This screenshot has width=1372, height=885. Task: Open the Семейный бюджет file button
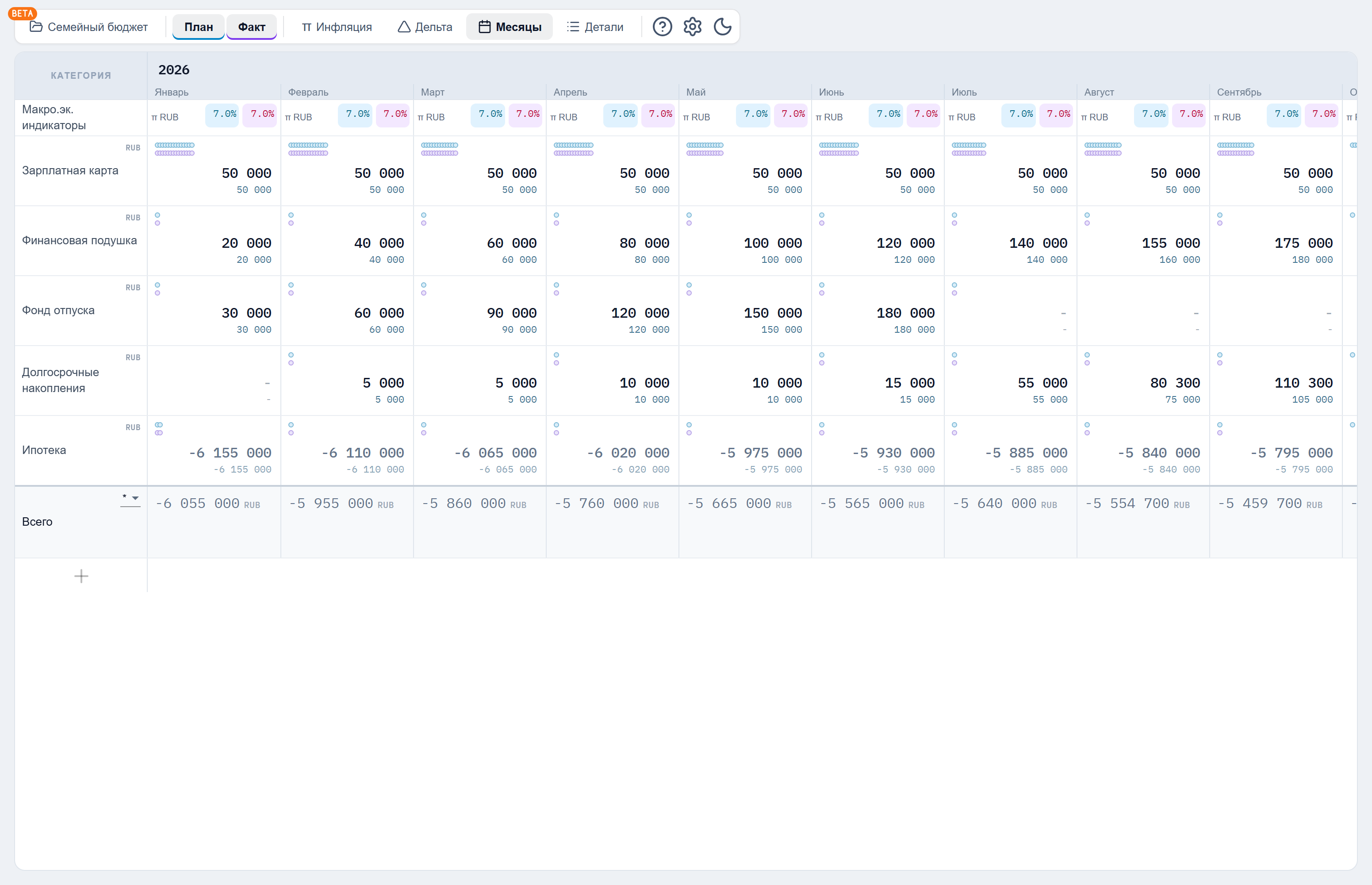point(89,27)
